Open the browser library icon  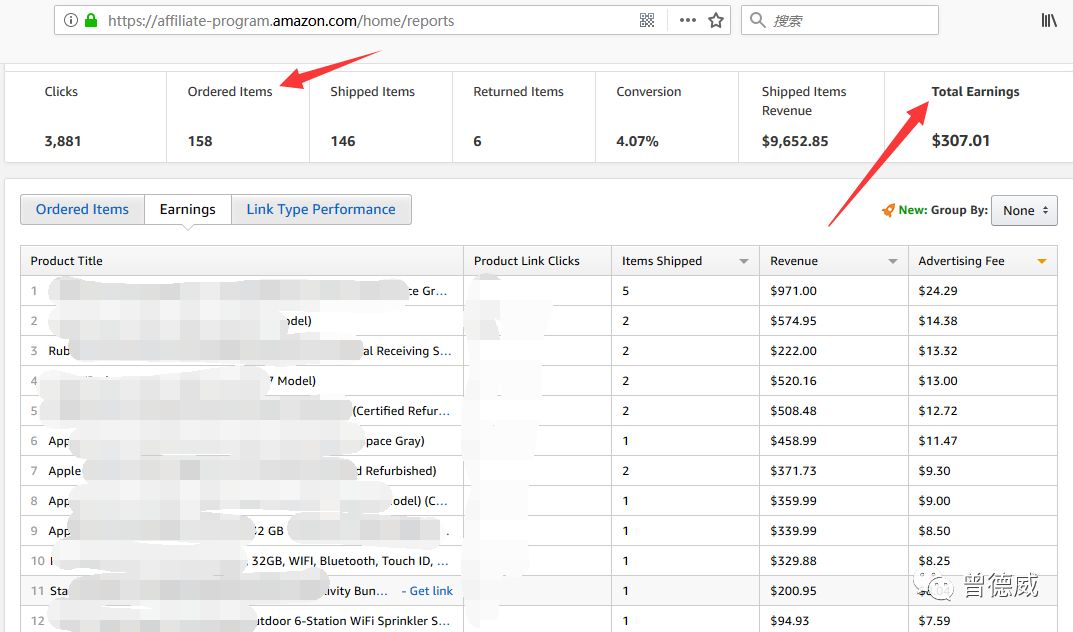point(1049,21)
